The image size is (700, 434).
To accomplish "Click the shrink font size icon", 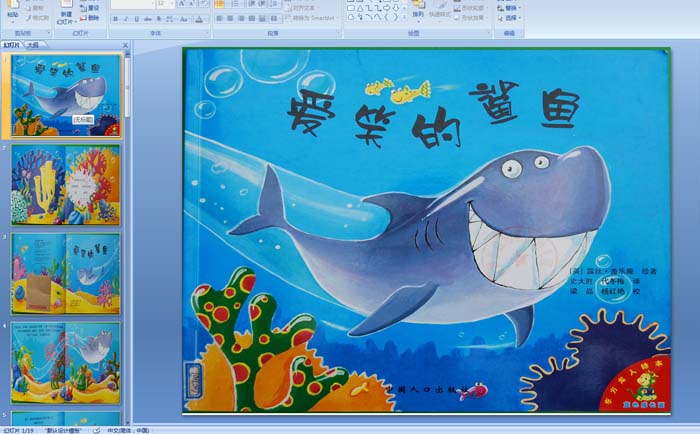I will [x=192, y=4].
